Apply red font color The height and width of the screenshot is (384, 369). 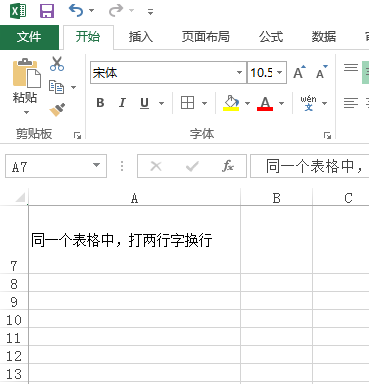pos(265,103)
